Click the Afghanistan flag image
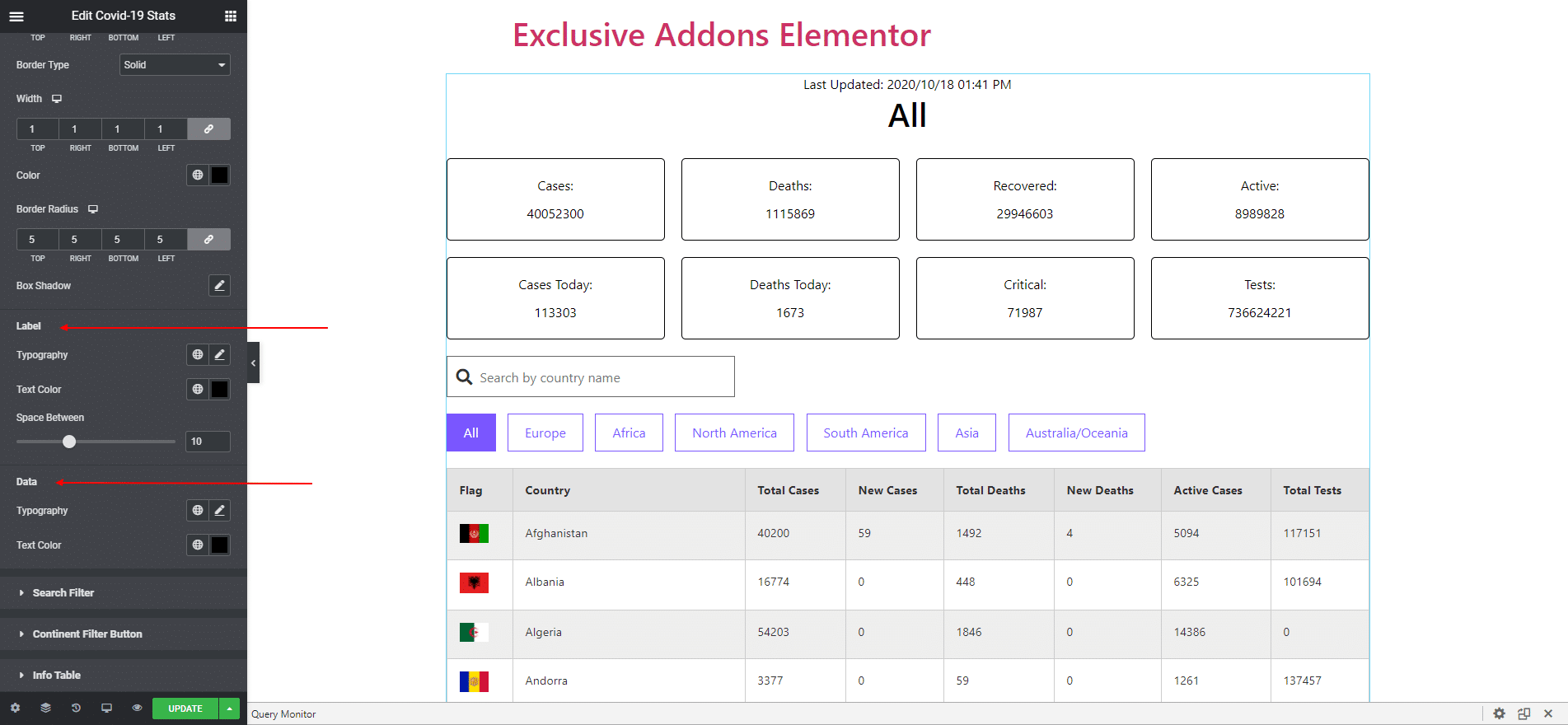This screenshot has height=725, width=1568. (474, 534)
